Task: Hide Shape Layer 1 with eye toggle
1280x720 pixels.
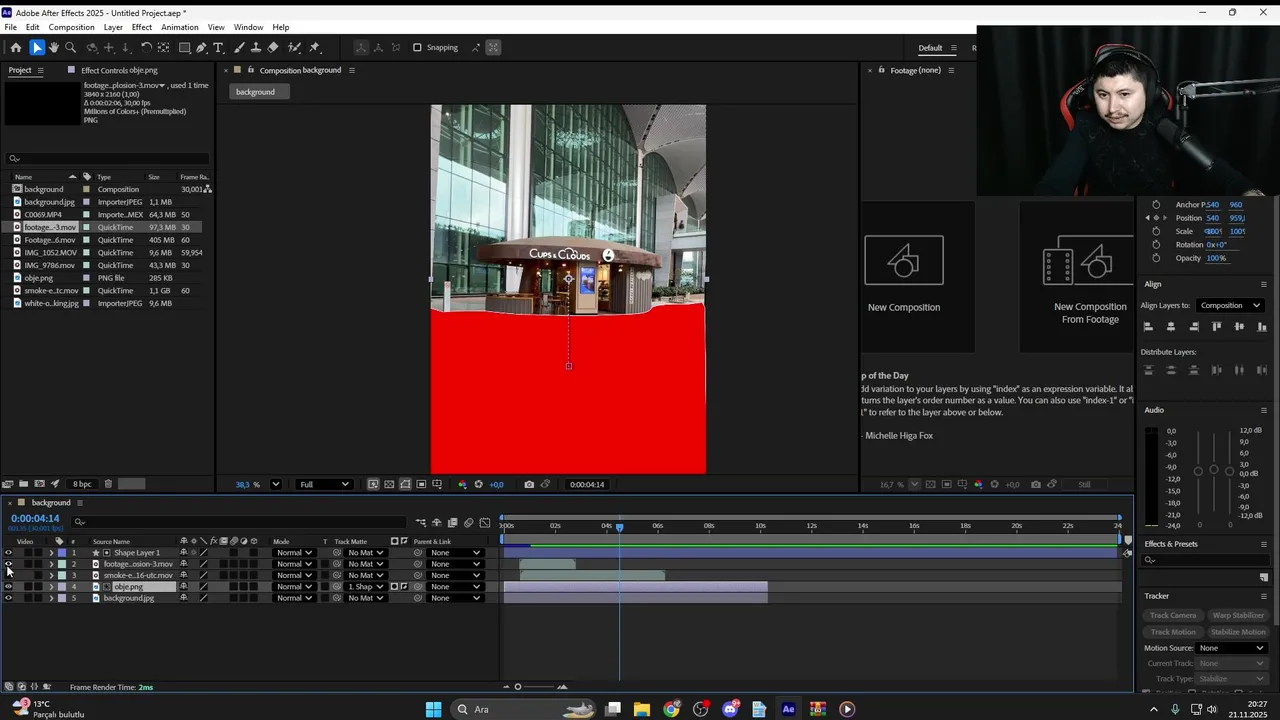Action: point(9,553)
